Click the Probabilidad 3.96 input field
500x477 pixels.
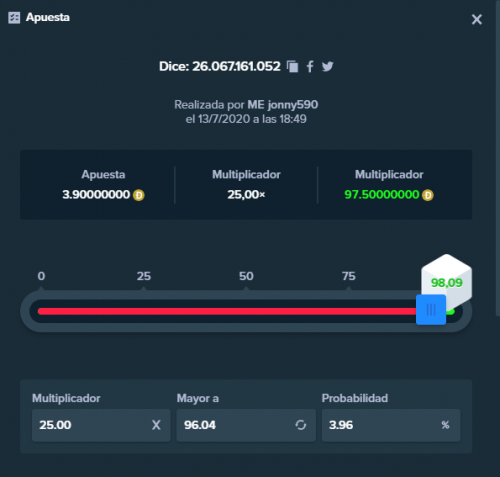click(391, 425)
